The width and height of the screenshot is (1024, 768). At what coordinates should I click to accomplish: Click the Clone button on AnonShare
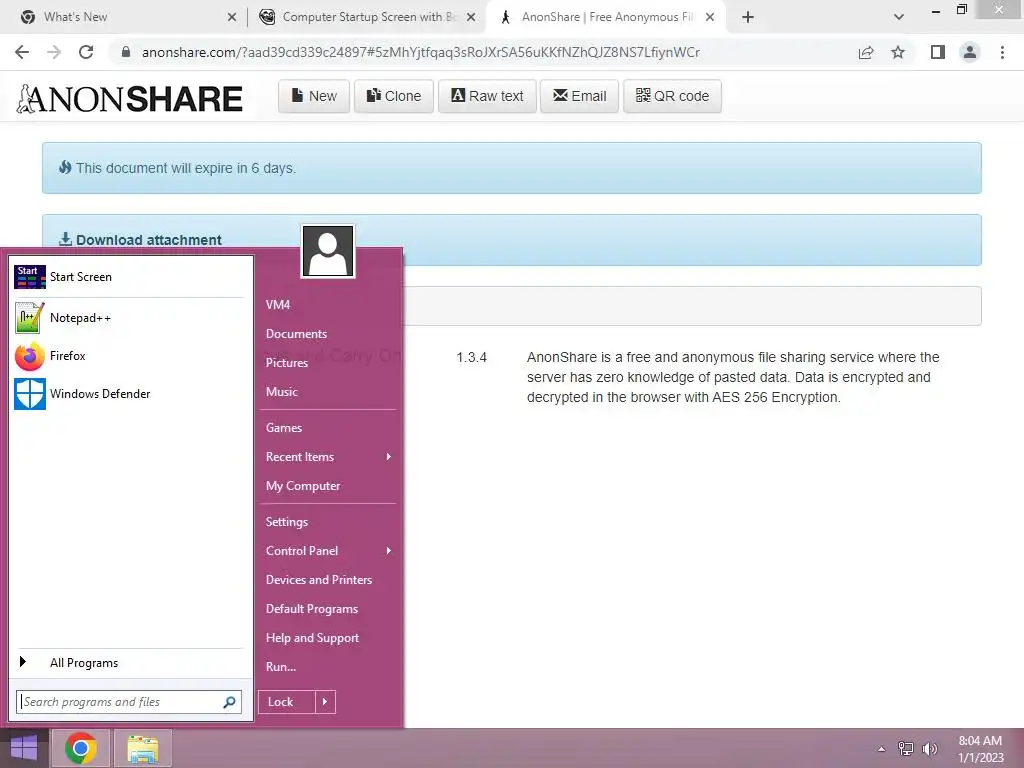(394, 96)
